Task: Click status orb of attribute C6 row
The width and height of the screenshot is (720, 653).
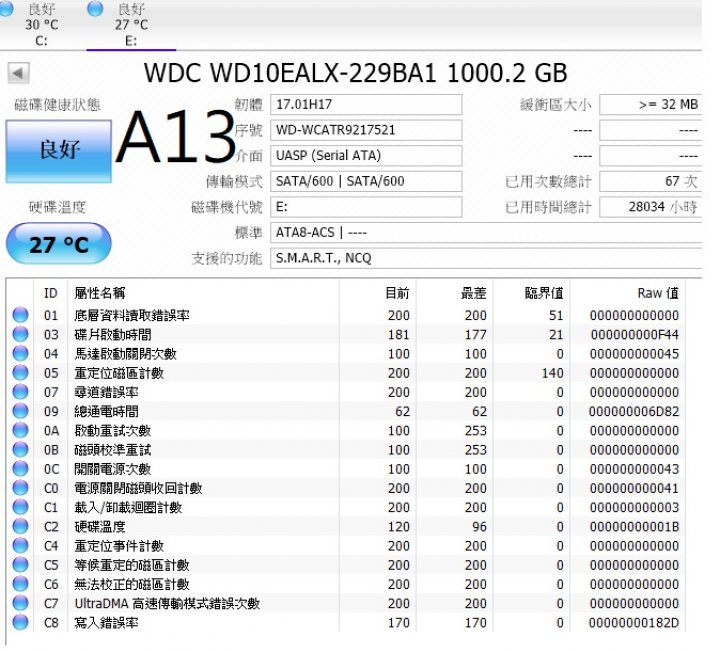Action: [x=20, y=584]
